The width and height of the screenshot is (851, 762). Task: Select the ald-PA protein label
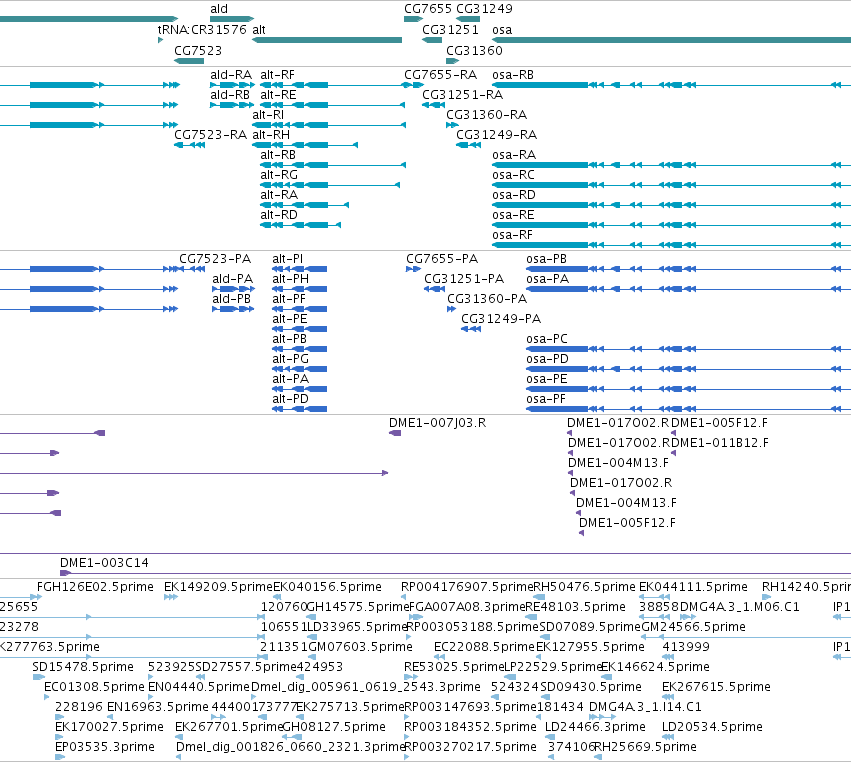(232, 279)
